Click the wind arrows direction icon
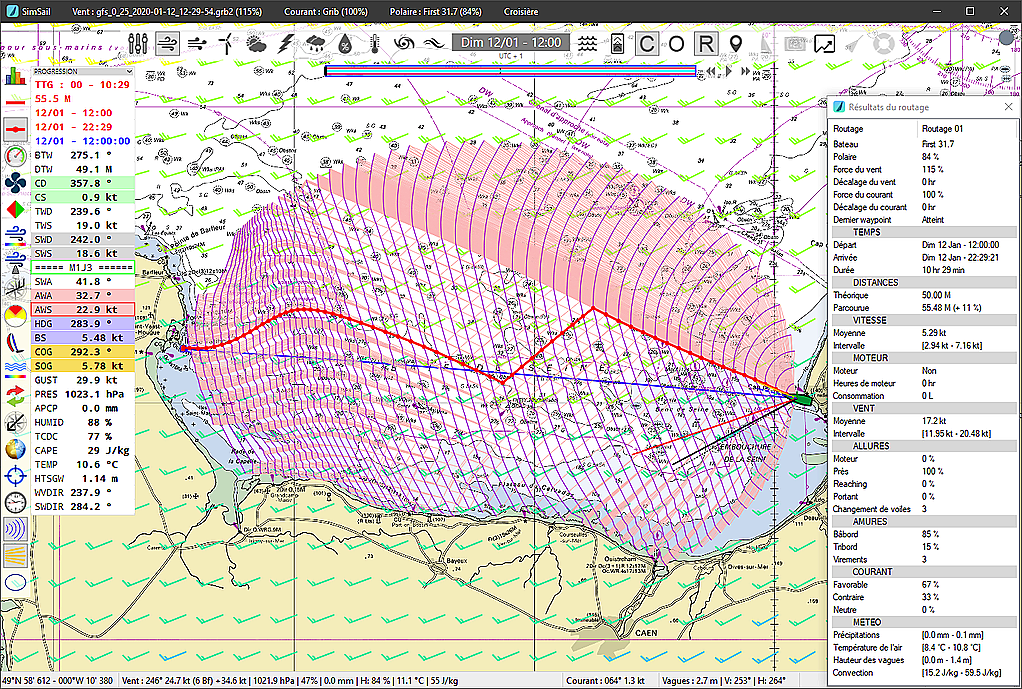 (x=197, y=44)
